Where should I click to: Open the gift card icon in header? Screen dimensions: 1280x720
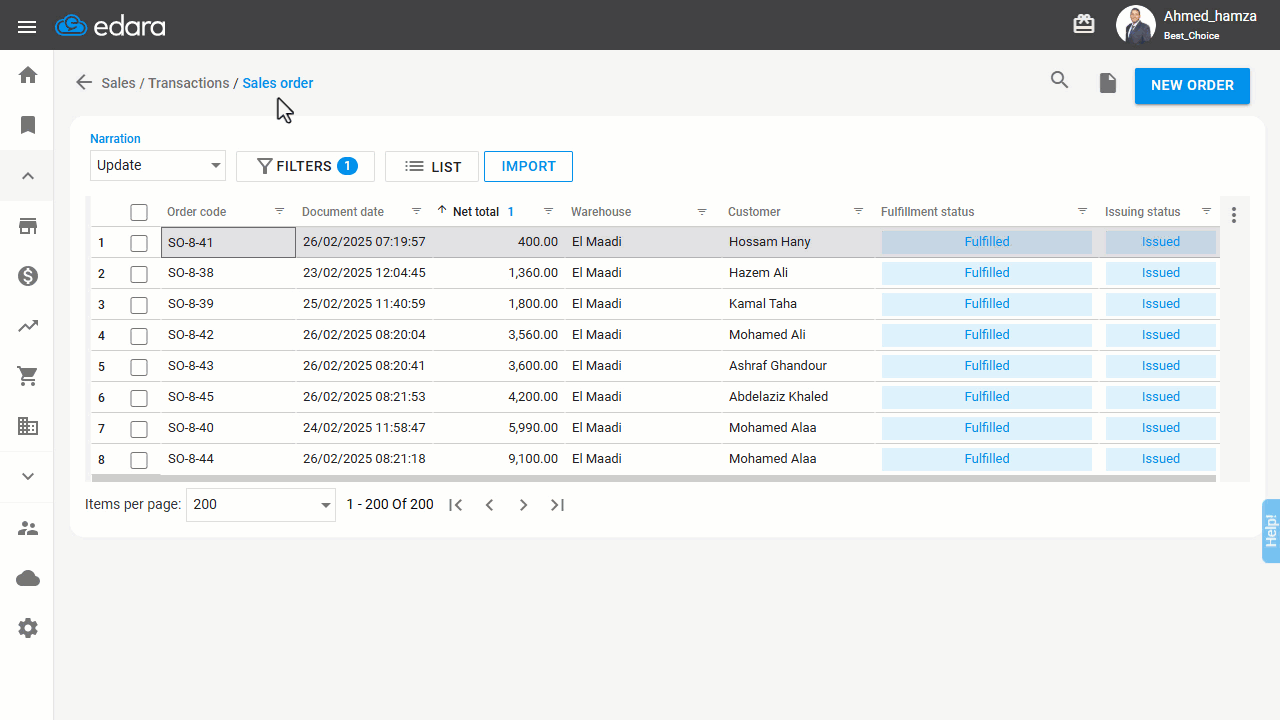point(1084,25)
